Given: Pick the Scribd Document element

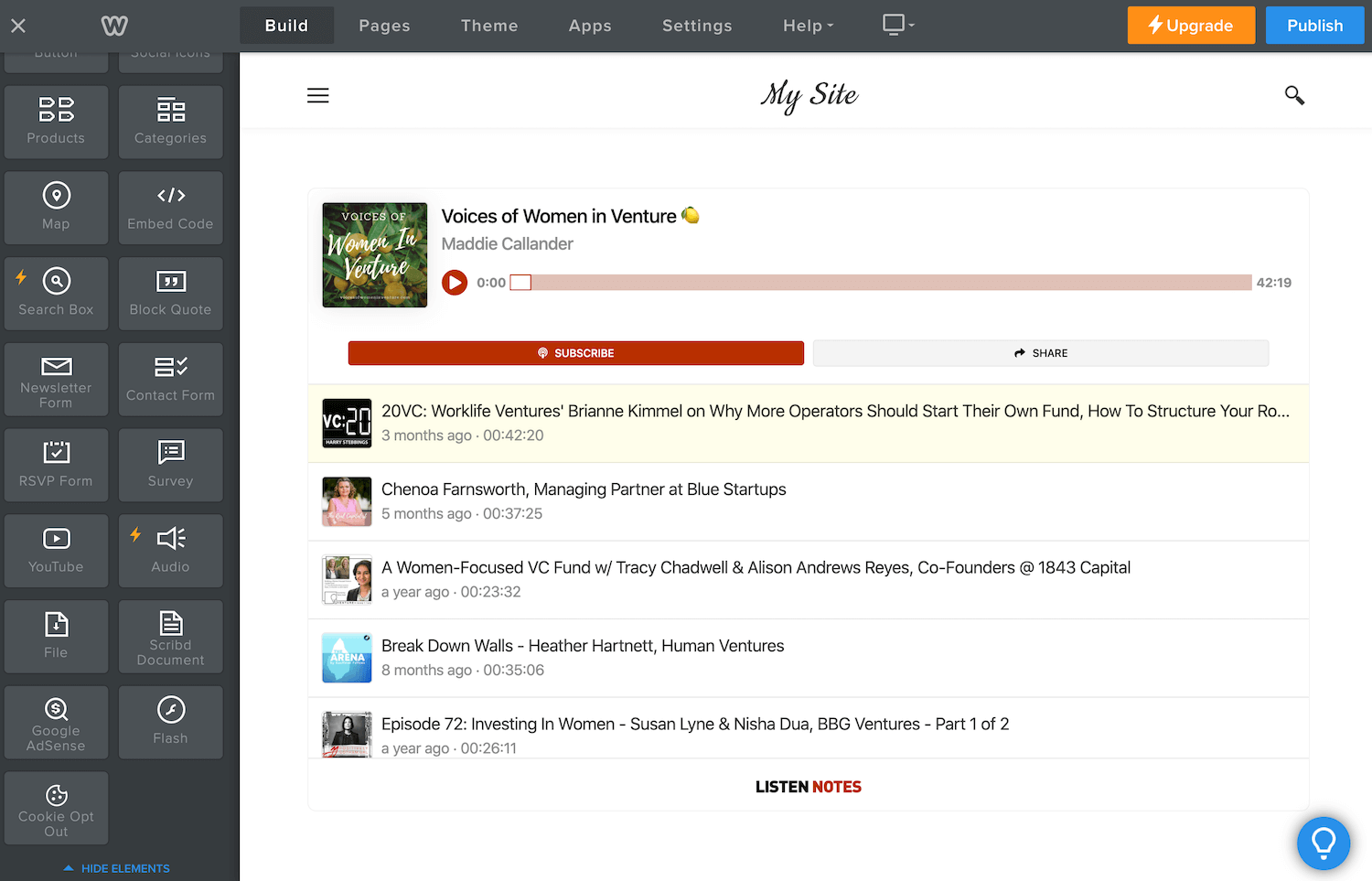Looking at the screenshot, I should click(170, 637).
